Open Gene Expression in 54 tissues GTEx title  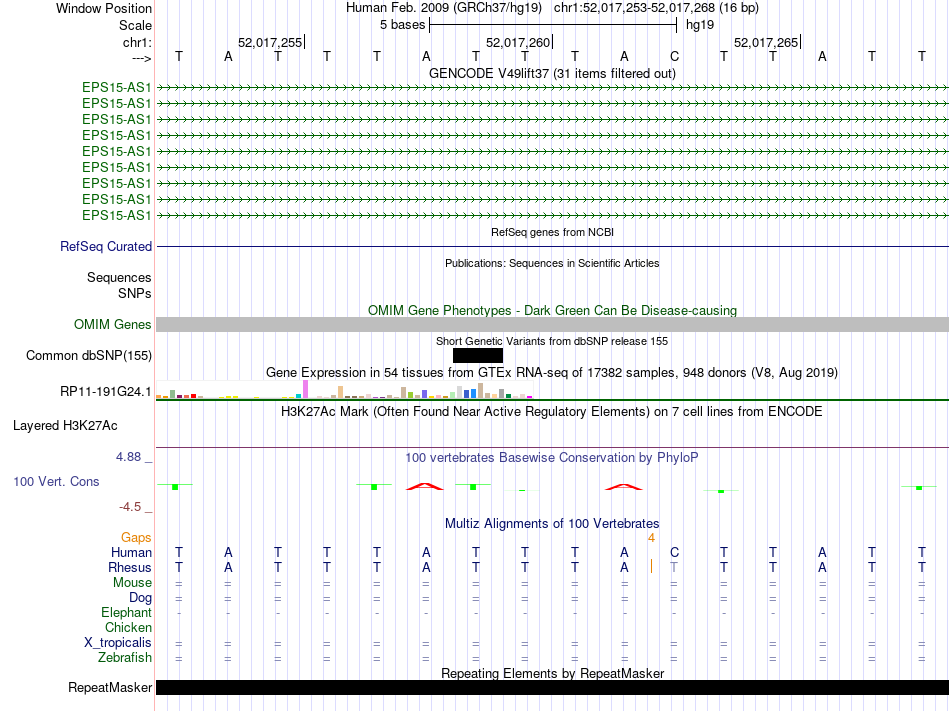pyautogui.click(x=552, y=372)
